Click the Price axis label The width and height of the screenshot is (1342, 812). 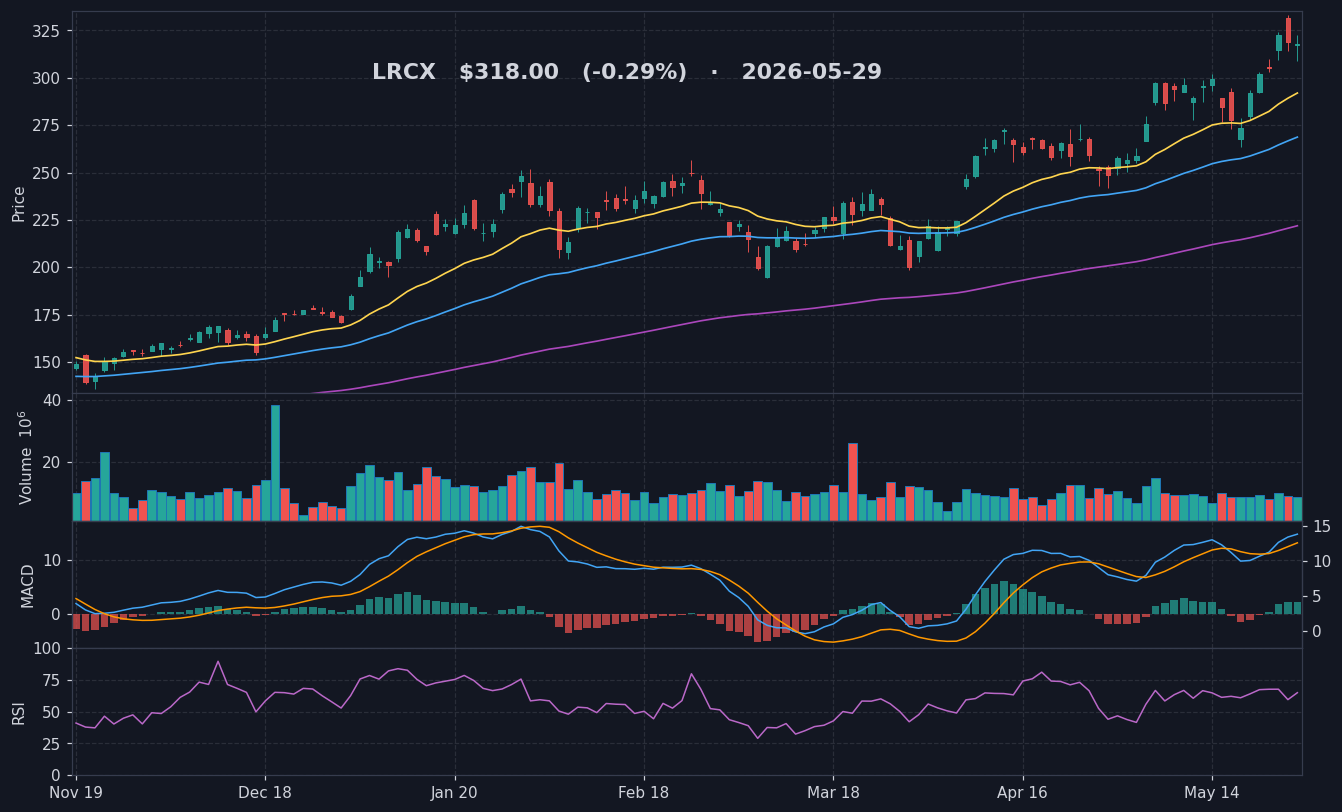click(x=19, y=203)
